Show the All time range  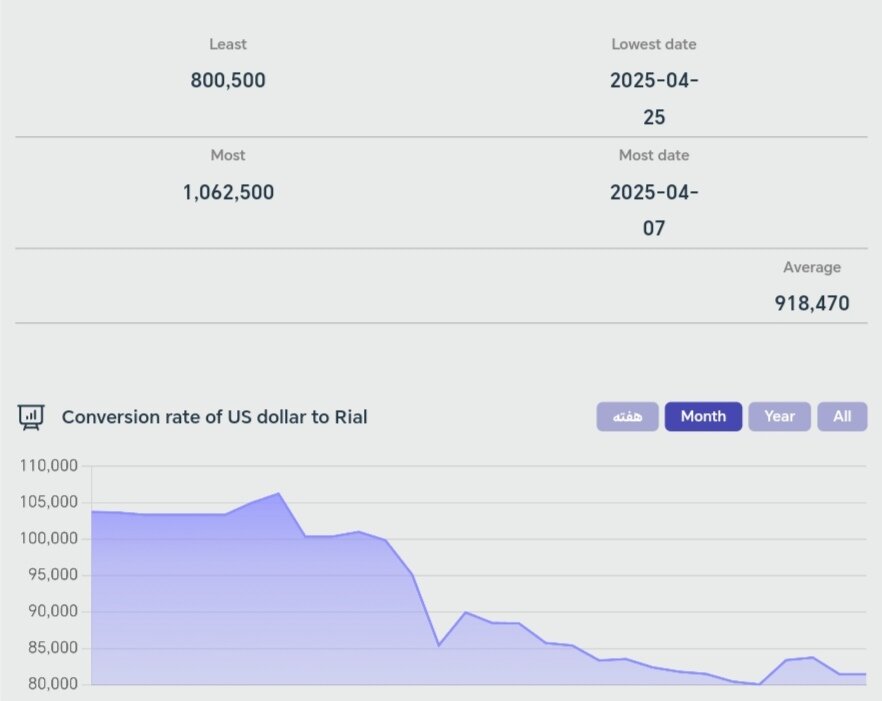842,416
